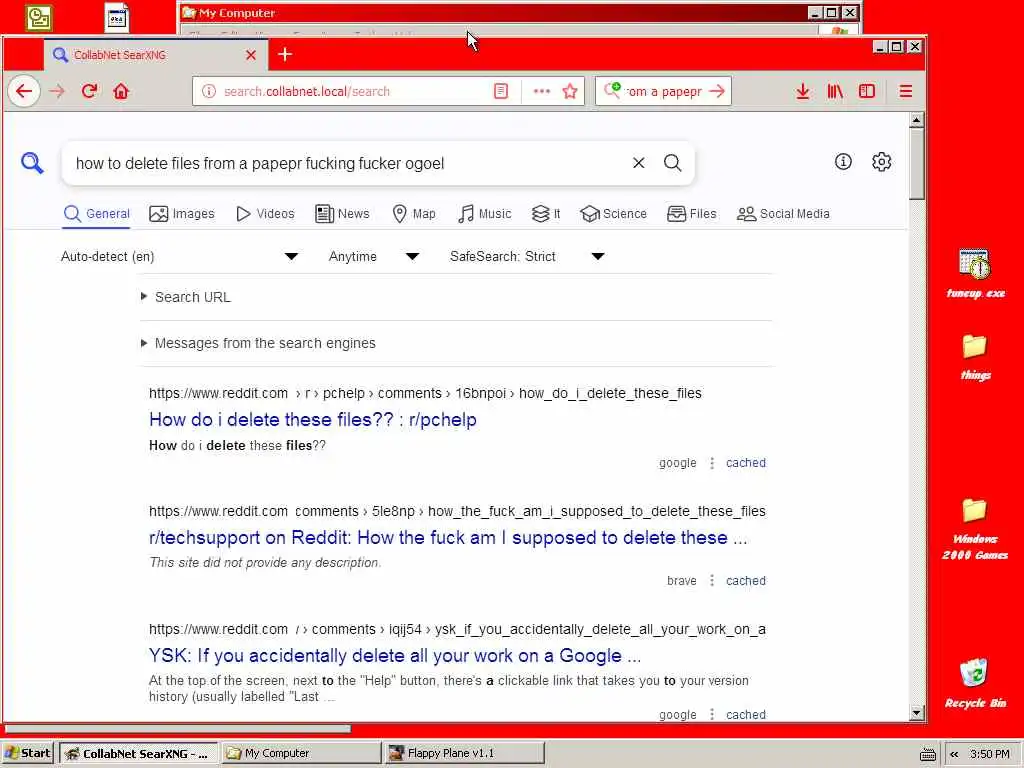Switch to the Science category
This screenshot has height=768, width=1024.
pos(613,214)
